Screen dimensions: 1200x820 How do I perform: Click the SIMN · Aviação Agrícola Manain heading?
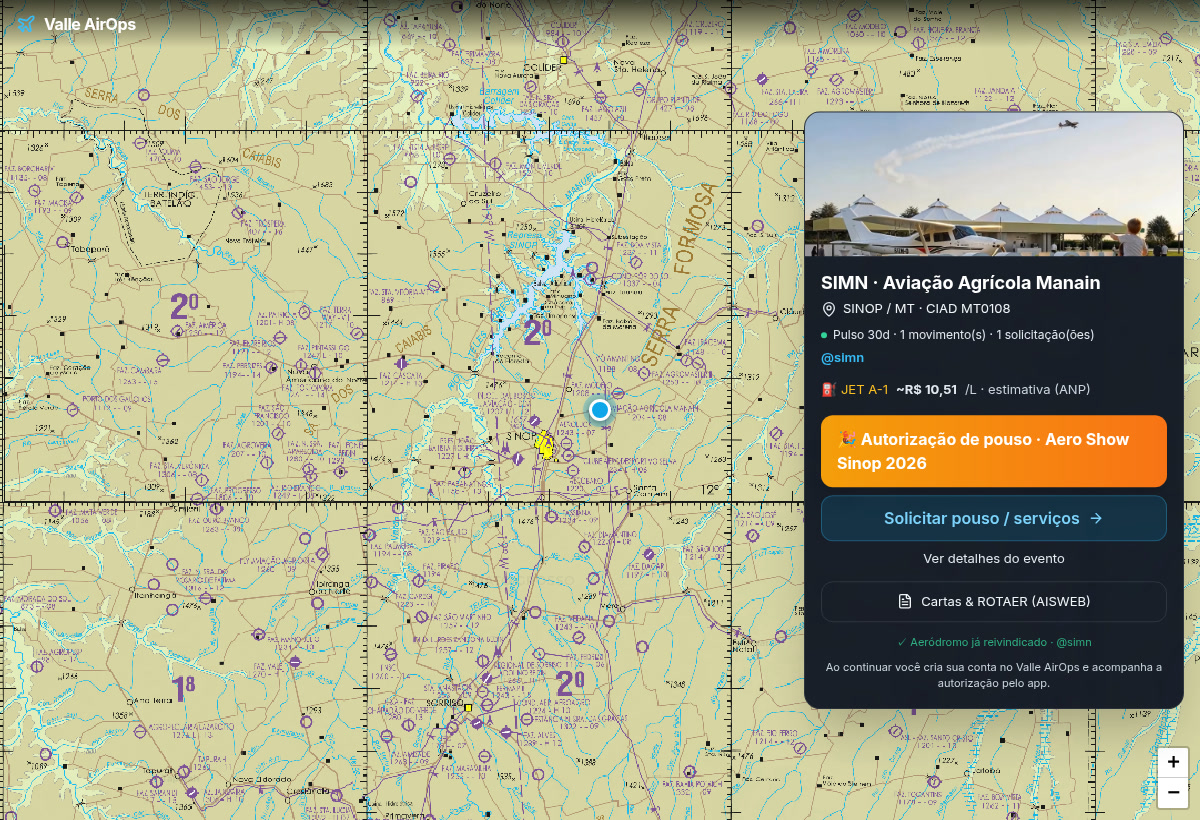point(960,283)
